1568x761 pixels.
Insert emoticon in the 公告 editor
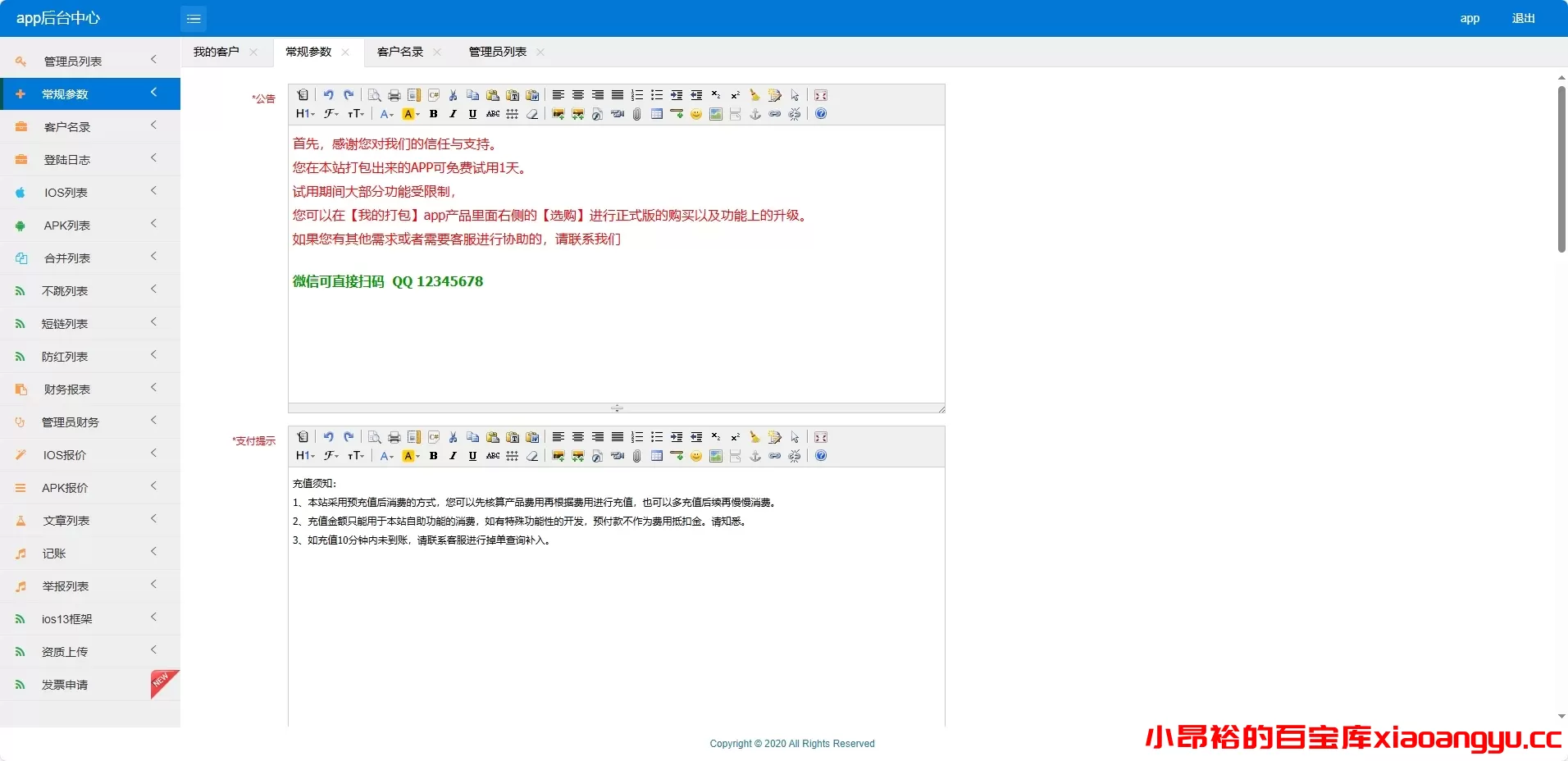click(x=696, y=114)
